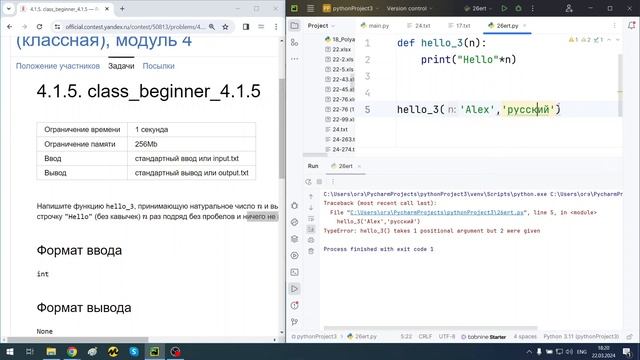Follow the 26ert.py file link in traceback

tap(437, 212)
